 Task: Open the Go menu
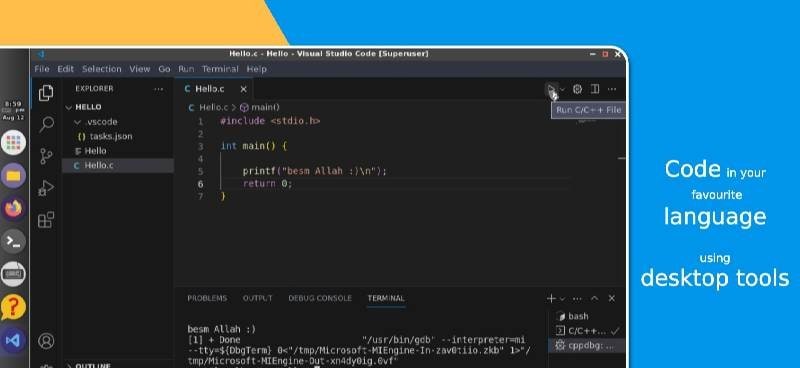[164, 69]
